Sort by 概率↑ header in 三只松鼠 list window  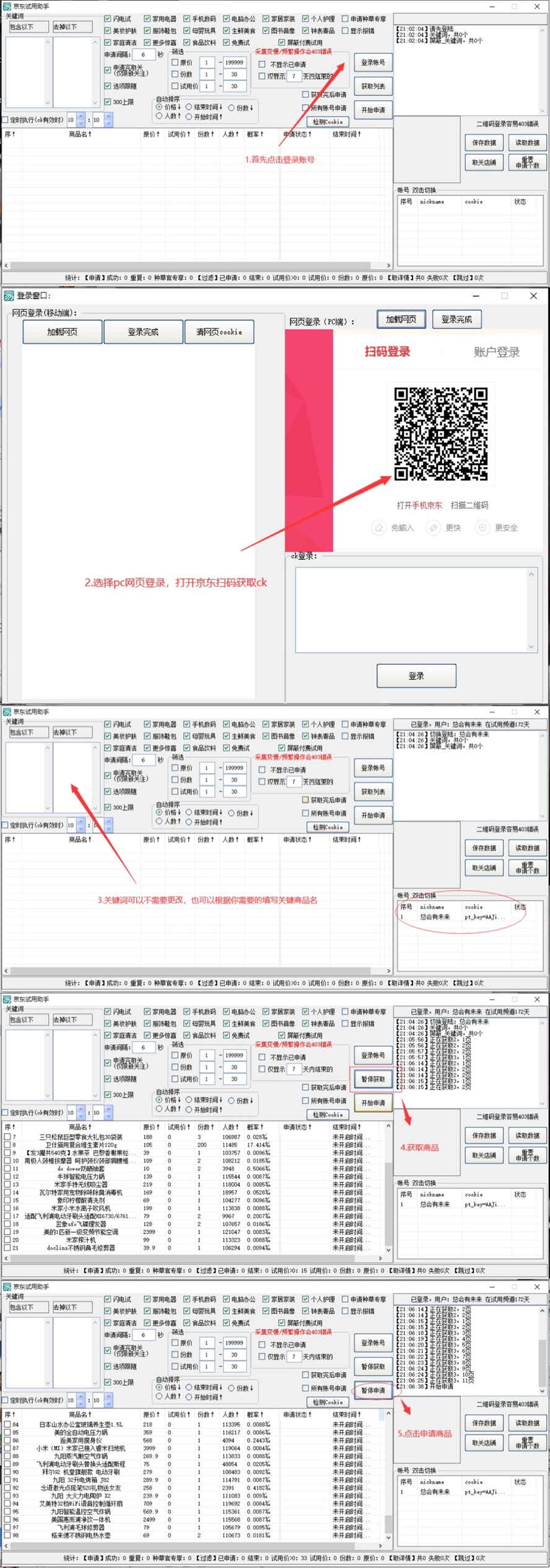click(x=255, y=1127)
